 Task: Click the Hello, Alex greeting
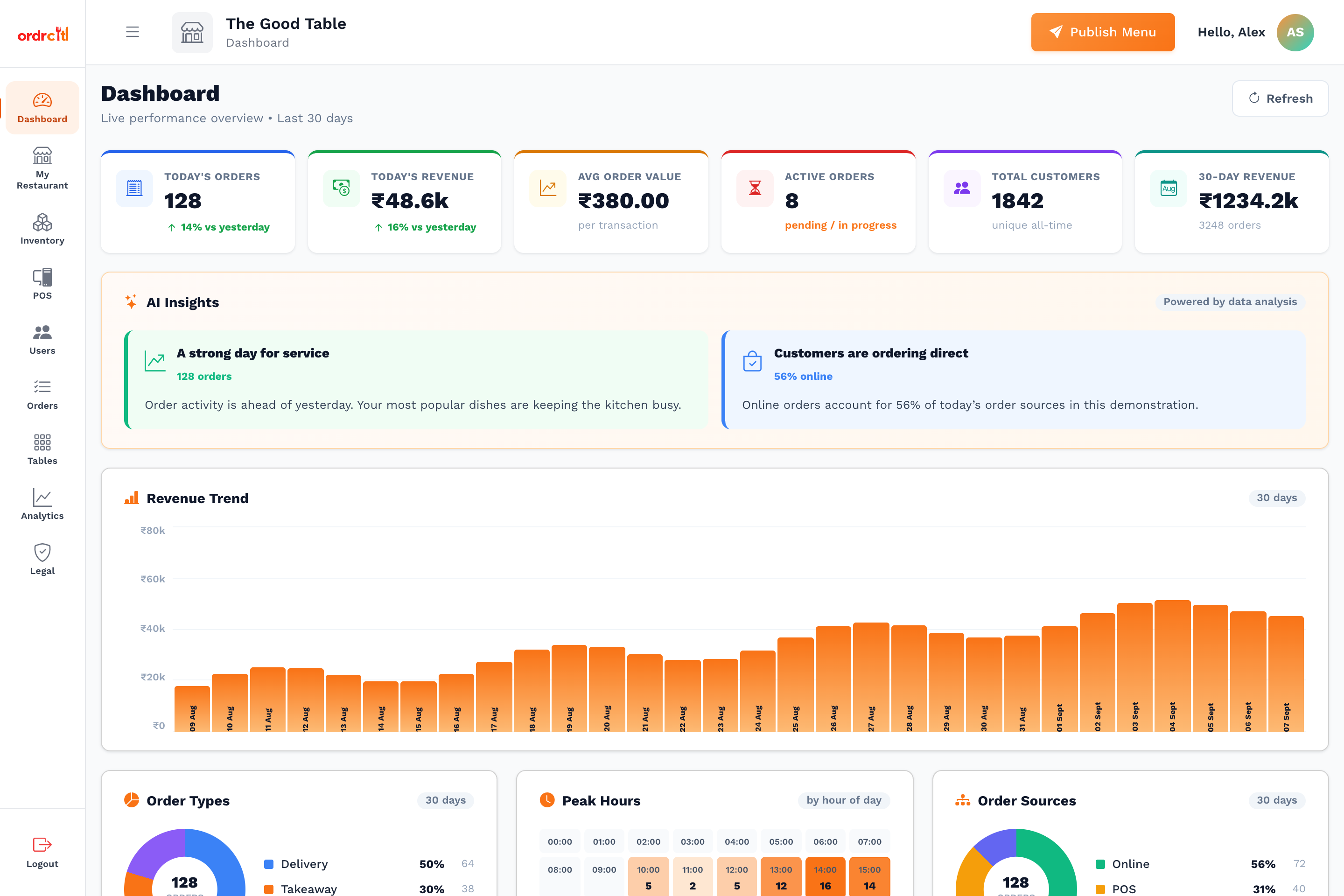tap(1231, 32)
